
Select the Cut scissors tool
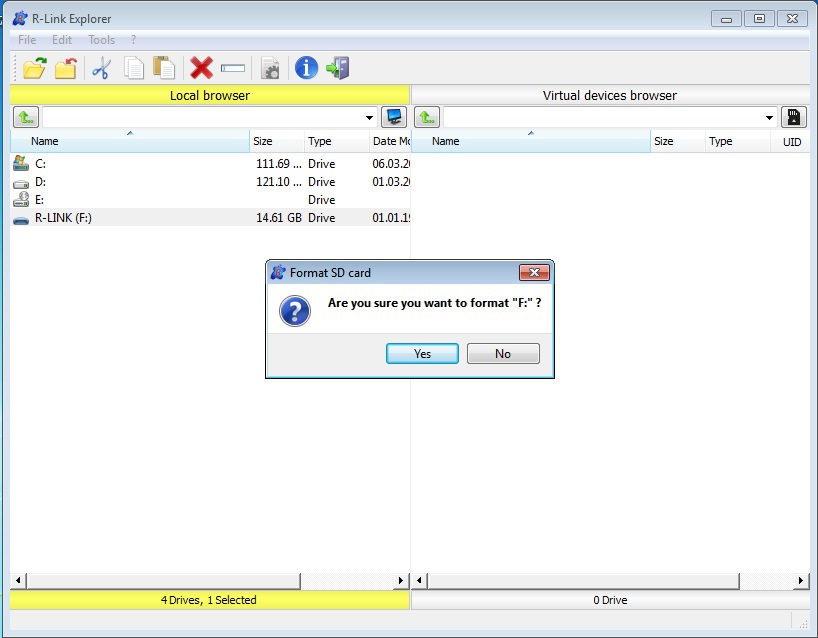(x=101, y=68)
